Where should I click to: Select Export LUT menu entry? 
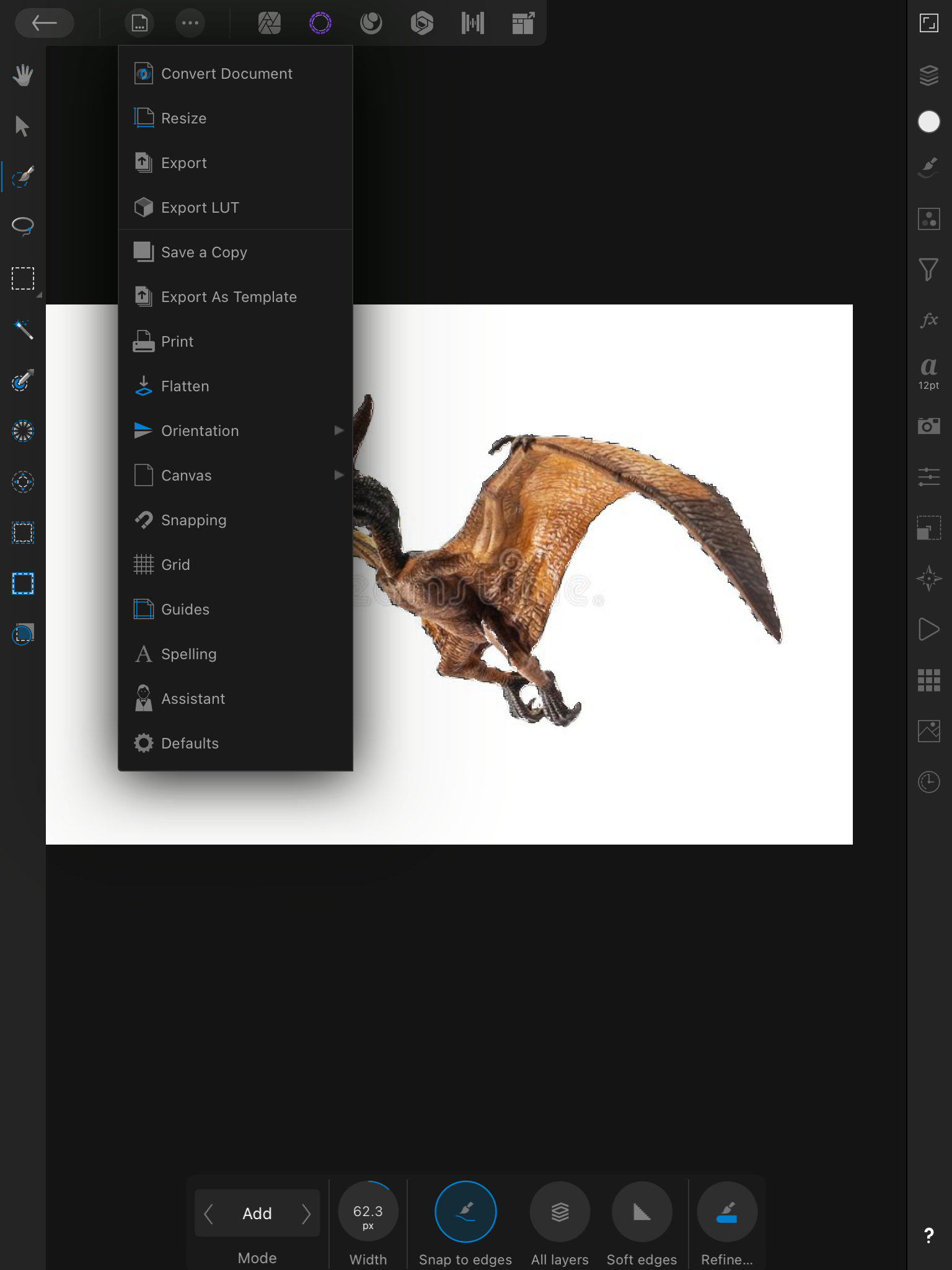[236, 208]
